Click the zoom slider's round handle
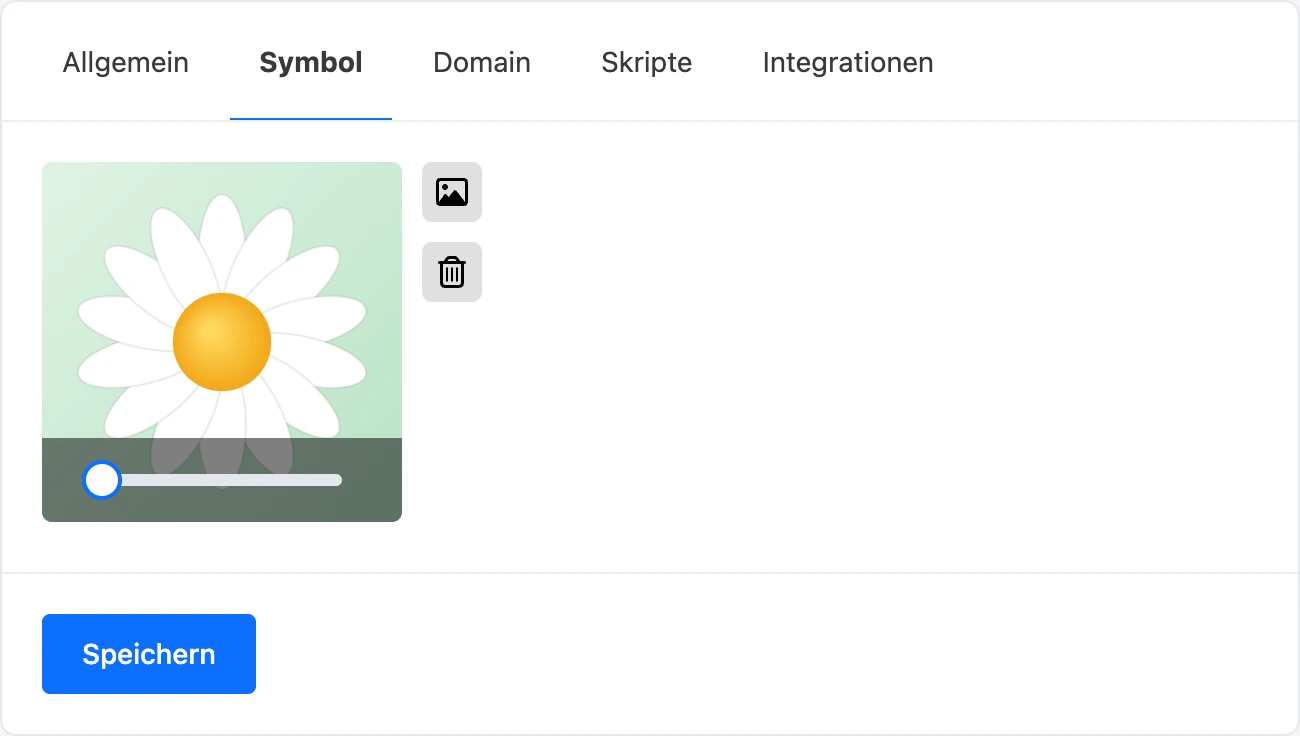 pos(101,480)
